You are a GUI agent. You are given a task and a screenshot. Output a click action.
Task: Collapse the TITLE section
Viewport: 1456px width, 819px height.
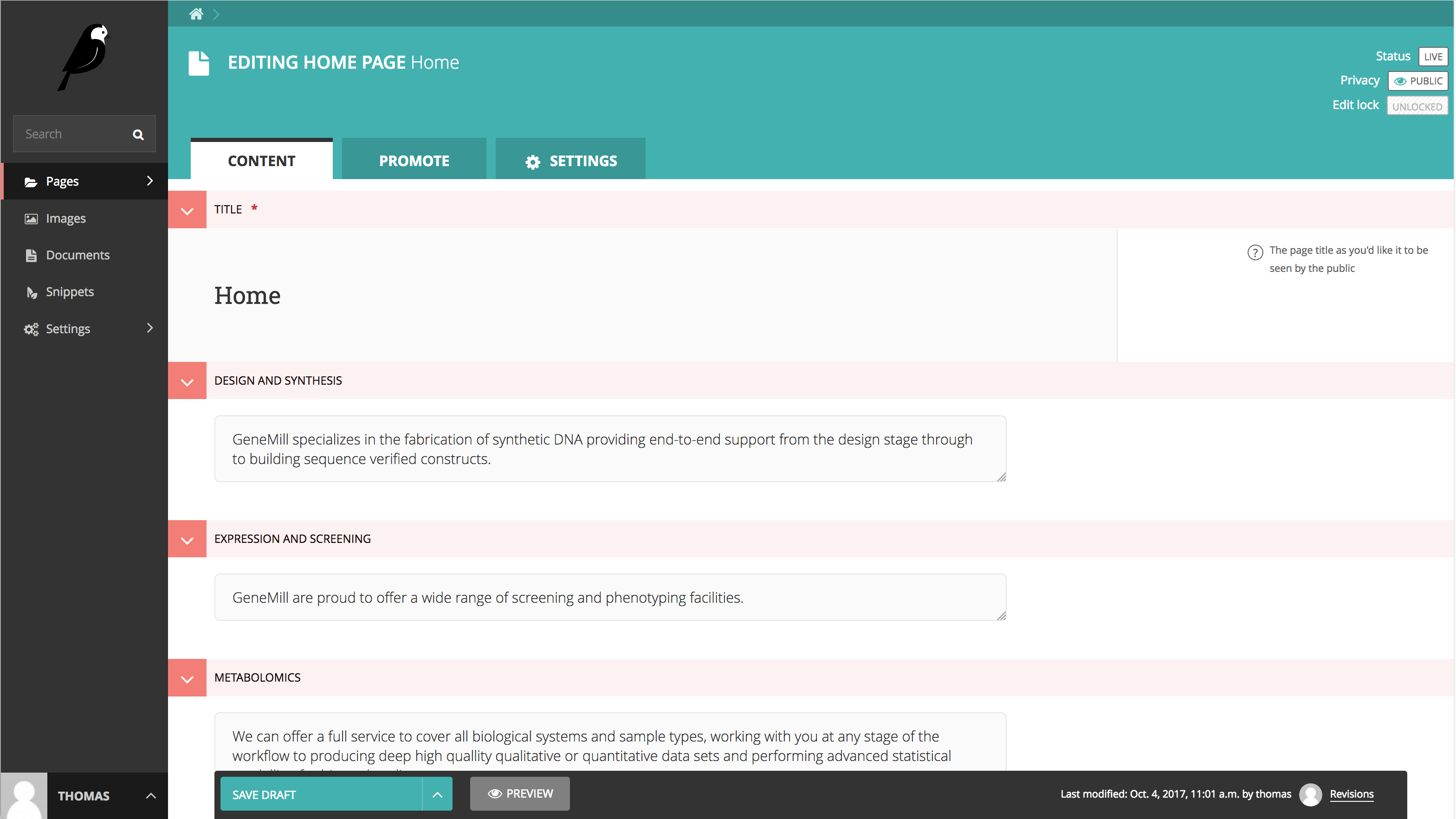(187, 209)
